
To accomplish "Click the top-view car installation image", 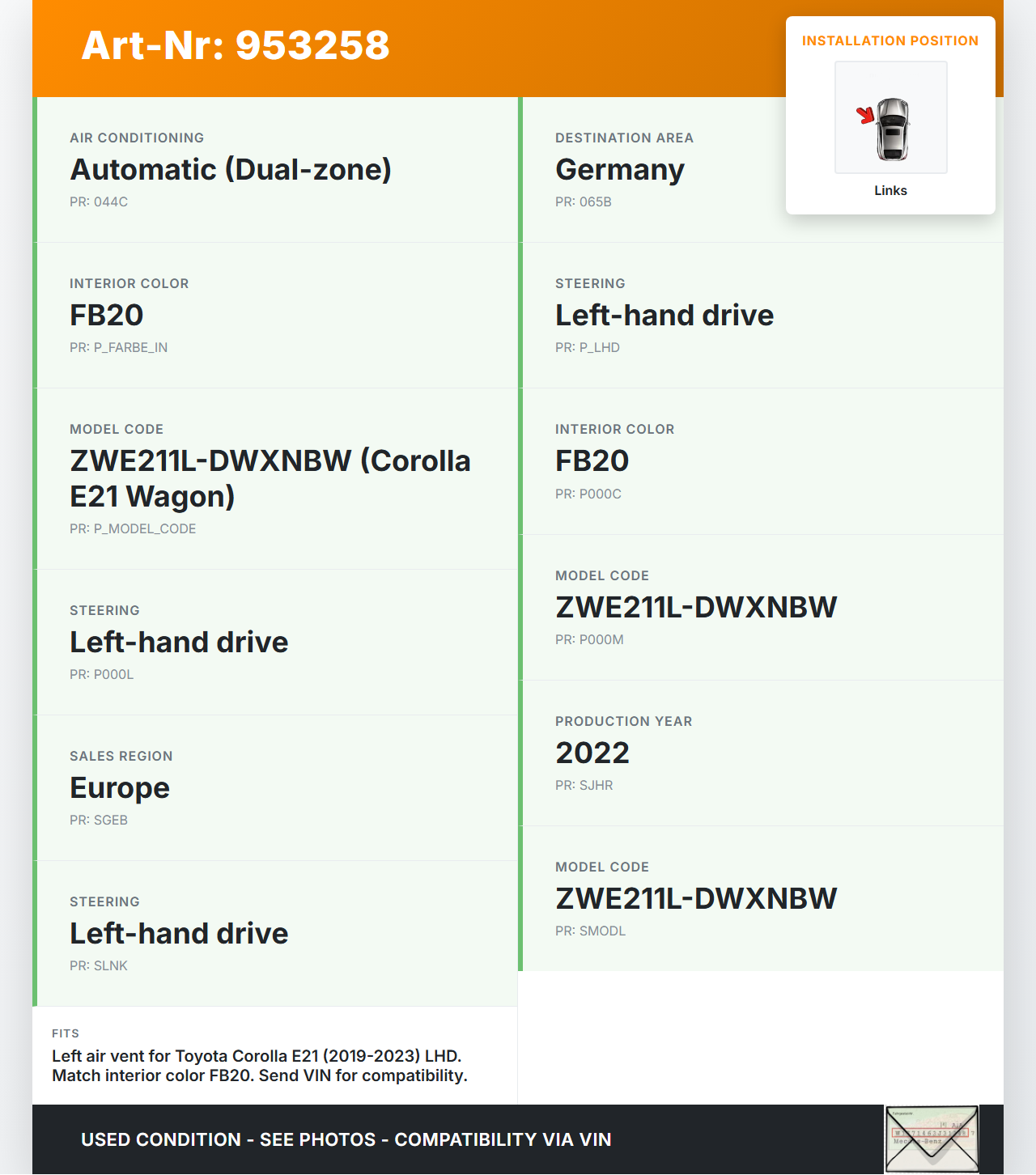I will pyautogui.click(x=891, y=118).
